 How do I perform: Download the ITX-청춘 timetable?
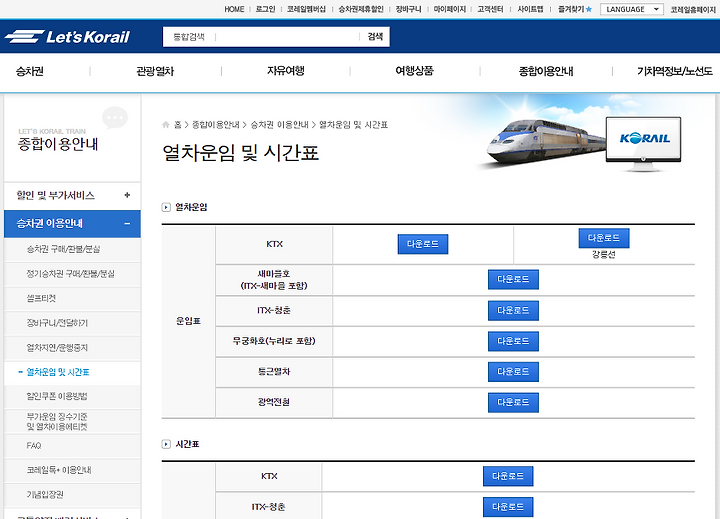(x=508, y=507)
